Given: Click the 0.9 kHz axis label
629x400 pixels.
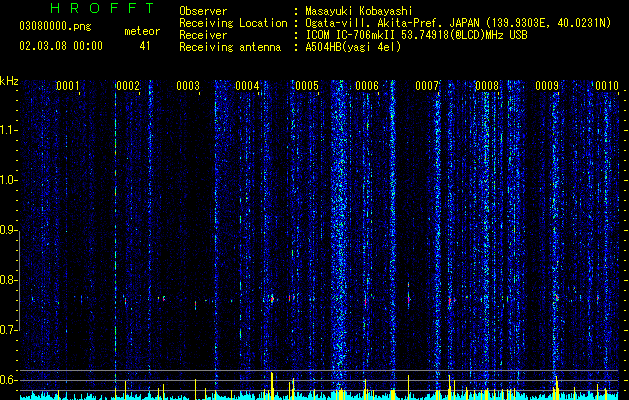Looking at the screenshot, I should tap(8, 230).
